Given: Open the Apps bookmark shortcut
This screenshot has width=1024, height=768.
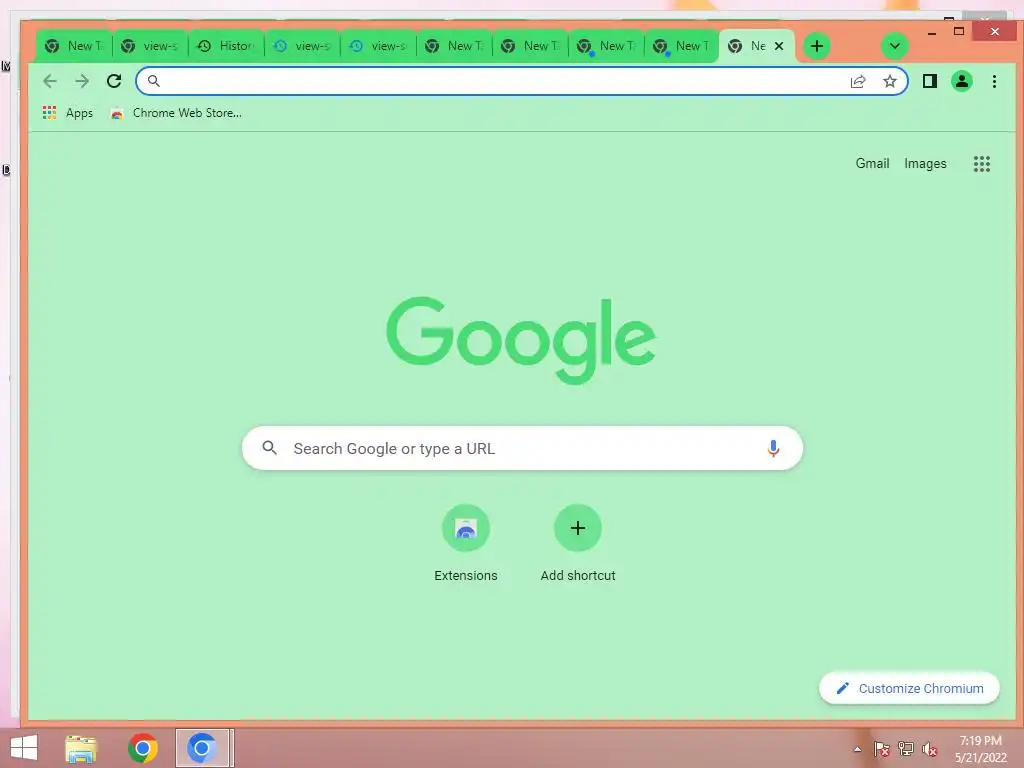Looking at the screenshot, I should pos(68,113).
